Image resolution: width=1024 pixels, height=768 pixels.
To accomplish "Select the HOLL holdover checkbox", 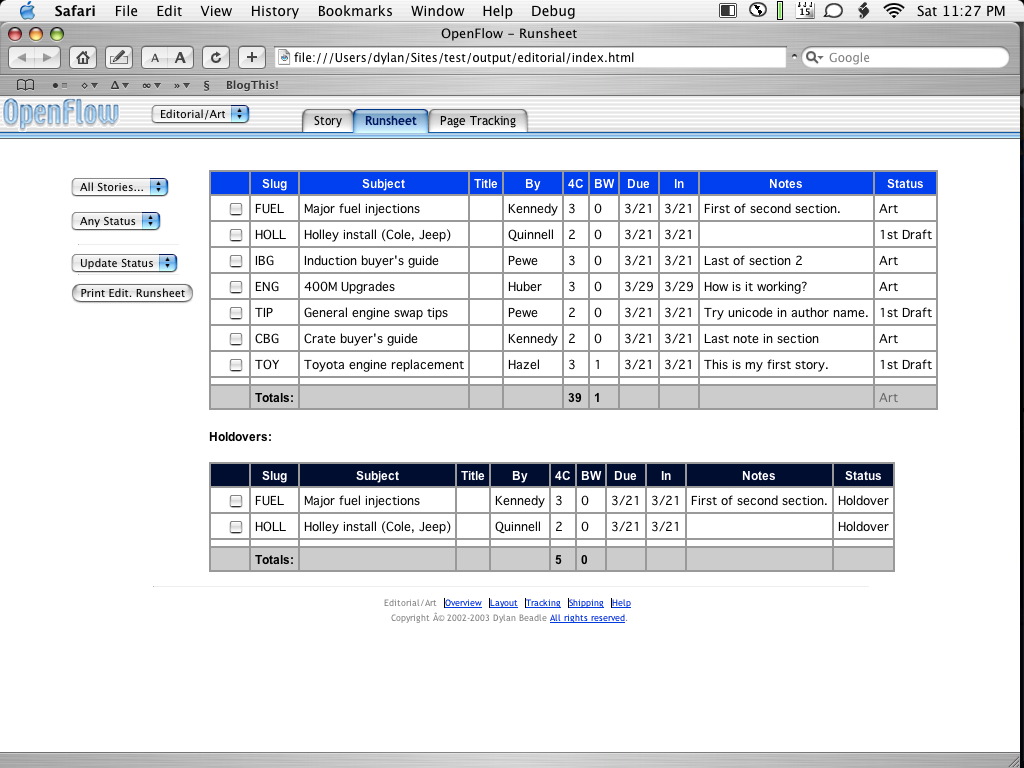I will coord(236,527).
